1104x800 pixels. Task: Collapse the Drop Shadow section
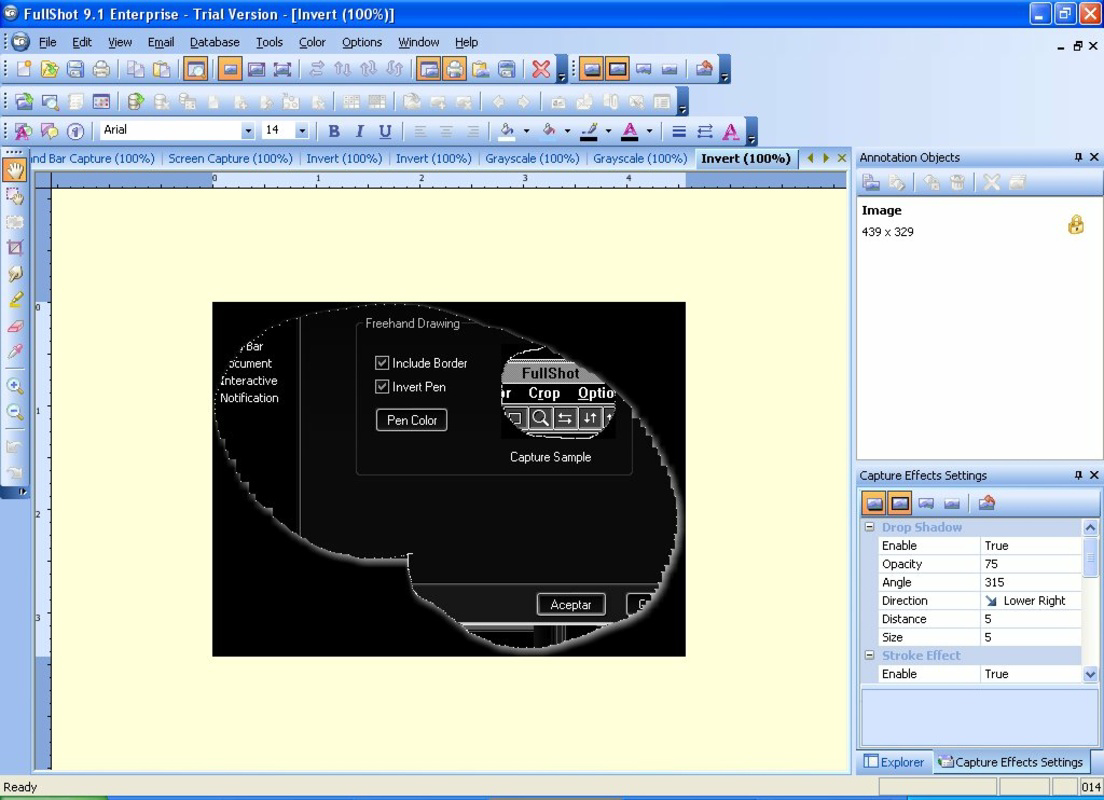pos(869,527)
